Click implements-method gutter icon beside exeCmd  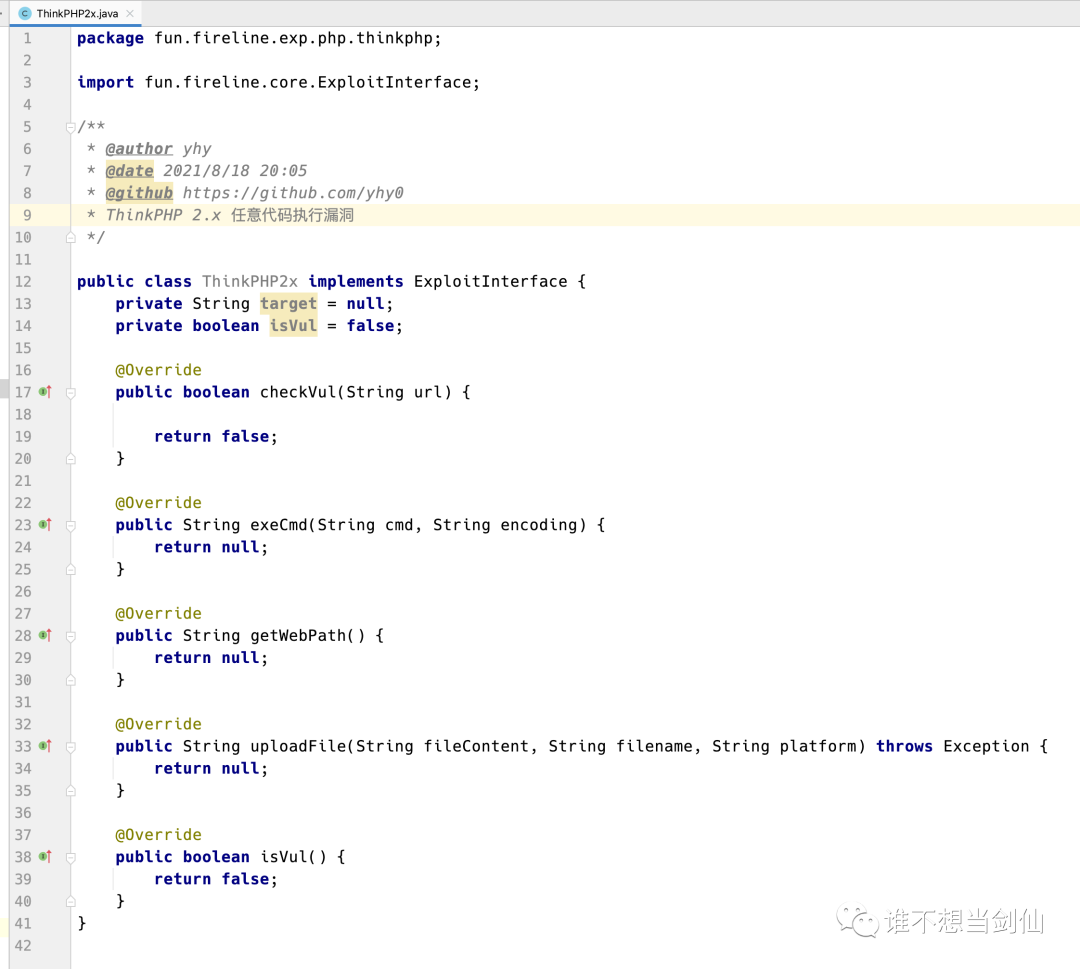pyautogui.click(x=45, y=525)
